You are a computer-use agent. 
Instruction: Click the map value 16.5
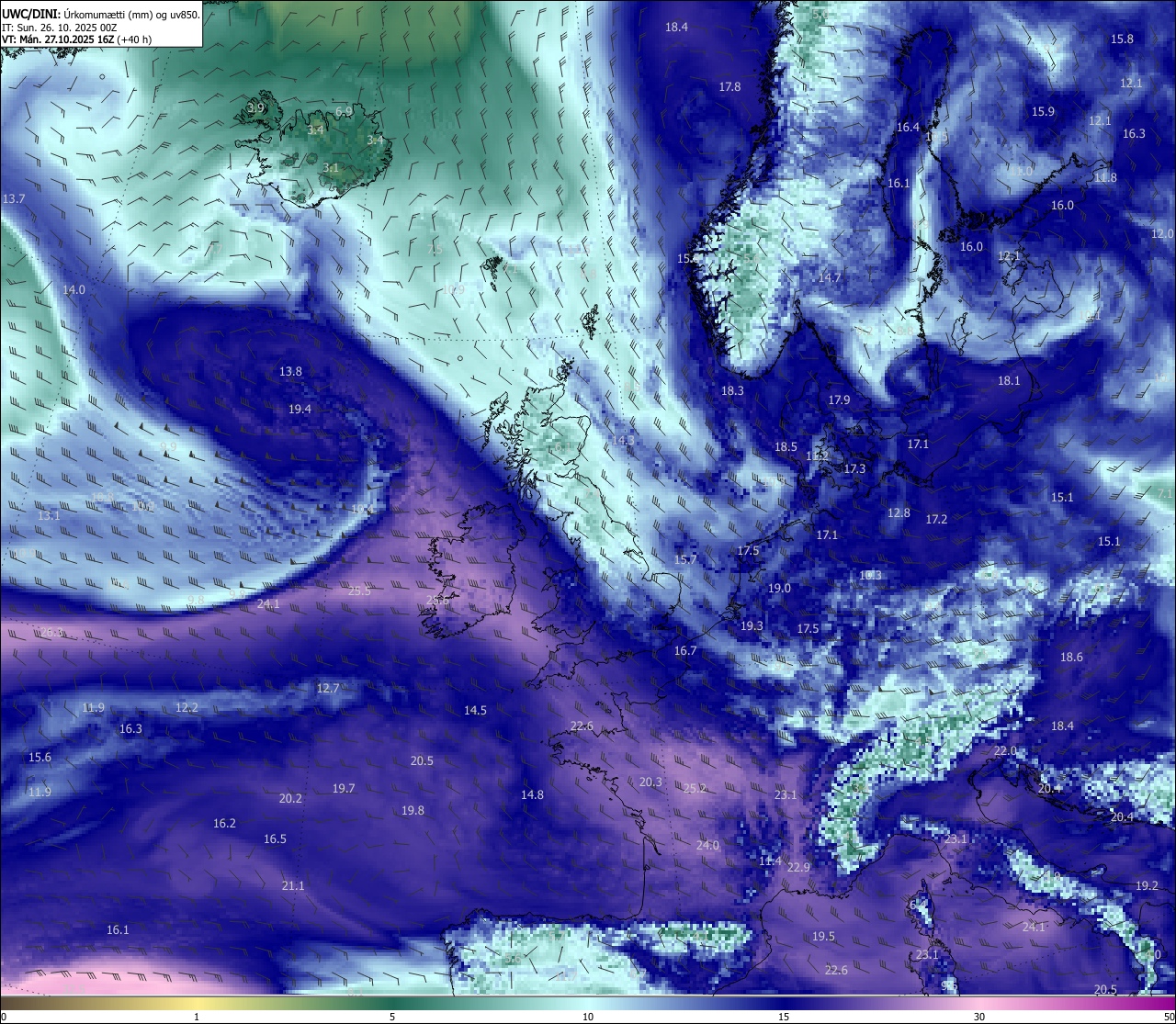(275, 838)
